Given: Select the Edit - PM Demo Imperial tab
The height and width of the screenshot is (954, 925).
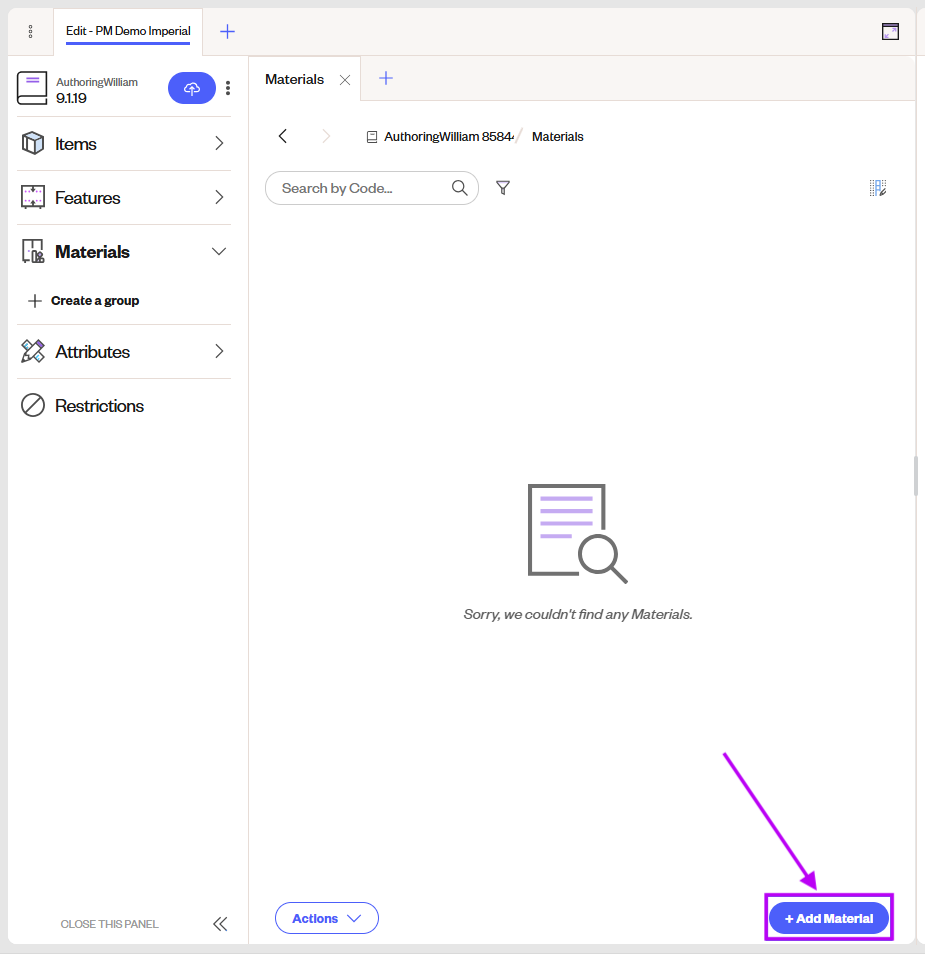Looking at the screenshot, I should tap(128, 32).
